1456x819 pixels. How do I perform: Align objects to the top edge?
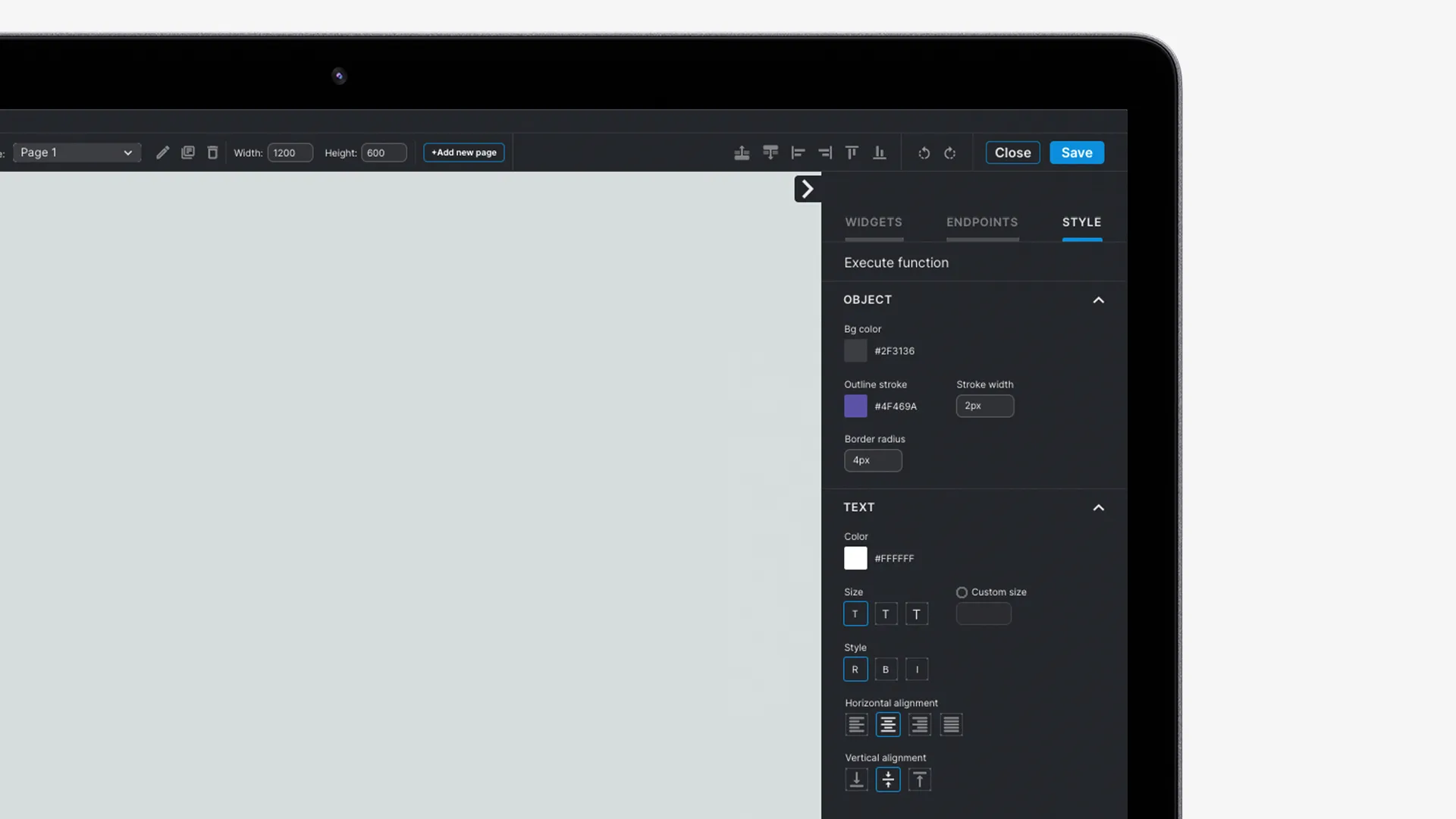click(x=852, y=153)
